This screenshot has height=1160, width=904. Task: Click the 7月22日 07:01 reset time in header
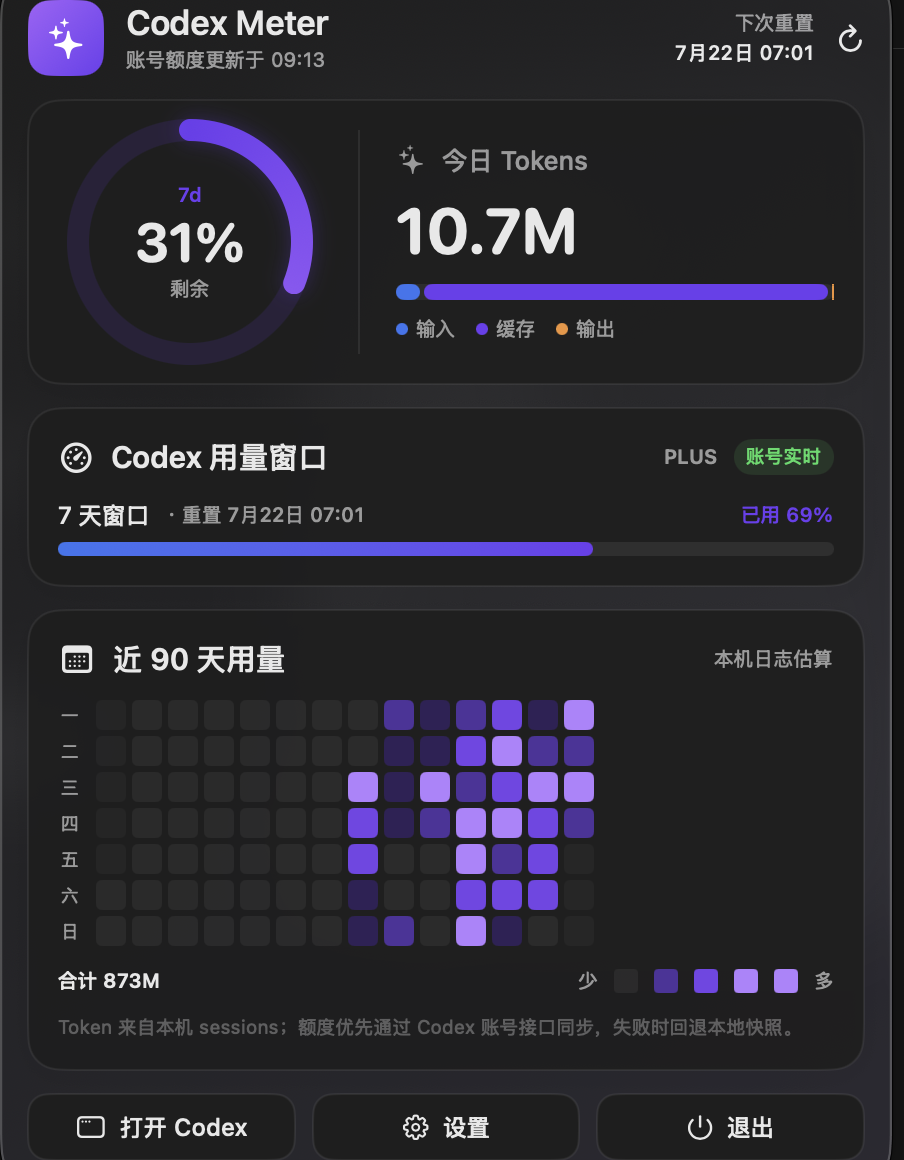click(x=744, y=53)
